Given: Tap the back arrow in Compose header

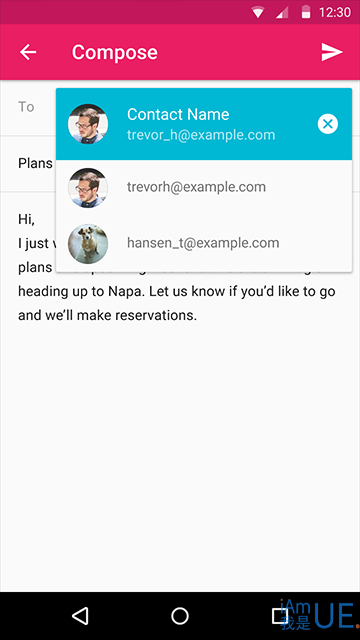Looking at the screenshot, I should pyautogui.click(x=28, y=52).
